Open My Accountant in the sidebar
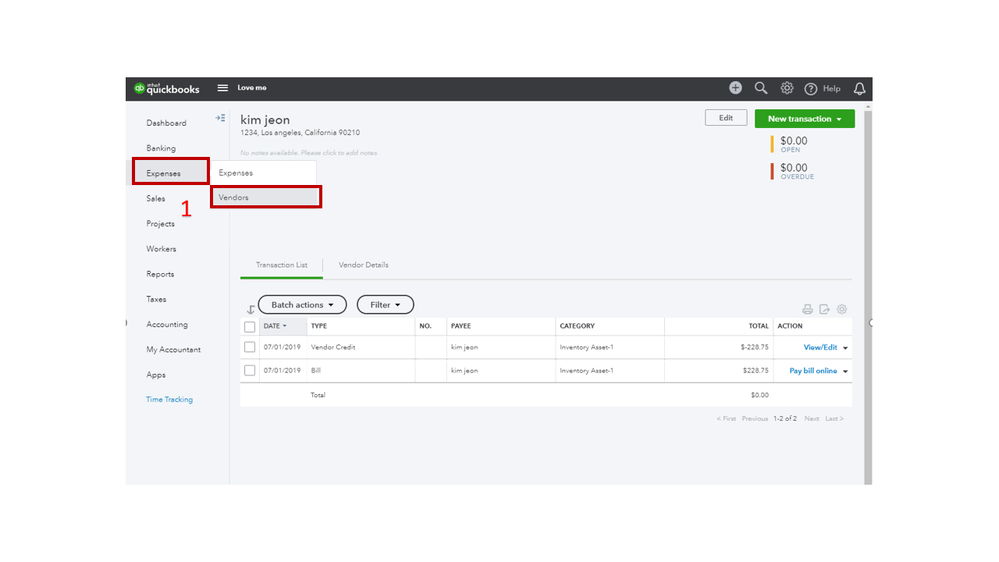This screenshot has height=562, width=999. (173, 350)
